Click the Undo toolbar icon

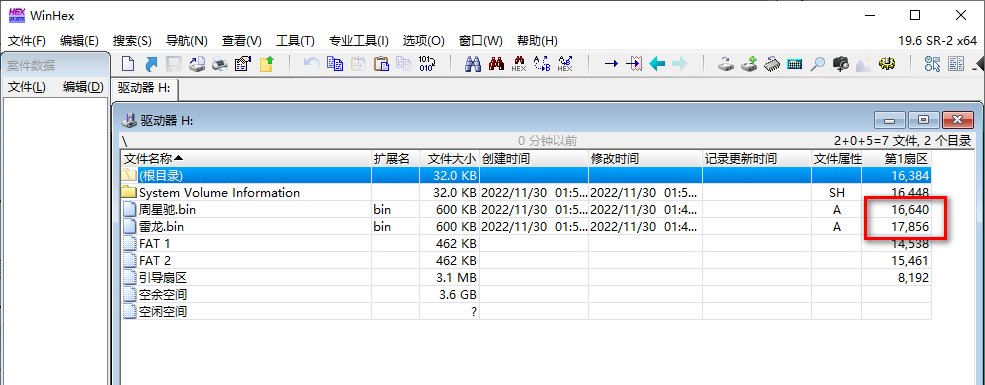(311, 63)
